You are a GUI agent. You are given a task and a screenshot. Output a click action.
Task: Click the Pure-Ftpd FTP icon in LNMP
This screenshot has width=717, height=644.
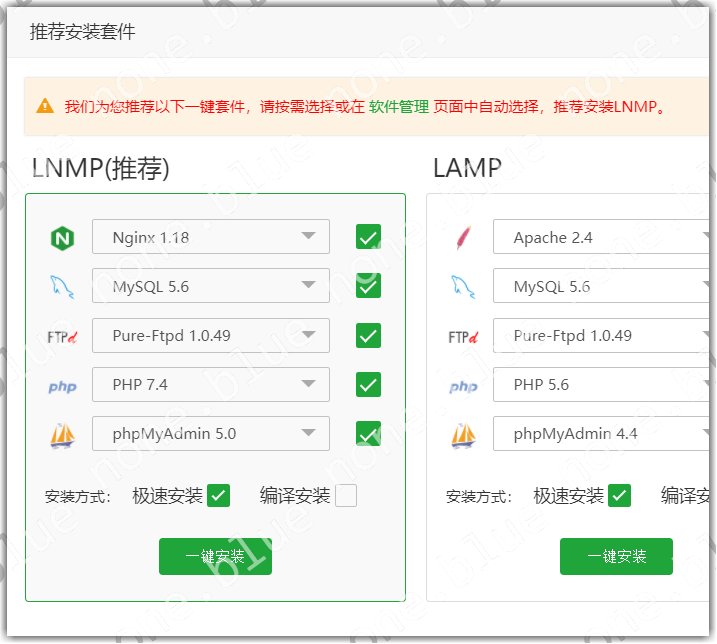(x=62, y=336)
